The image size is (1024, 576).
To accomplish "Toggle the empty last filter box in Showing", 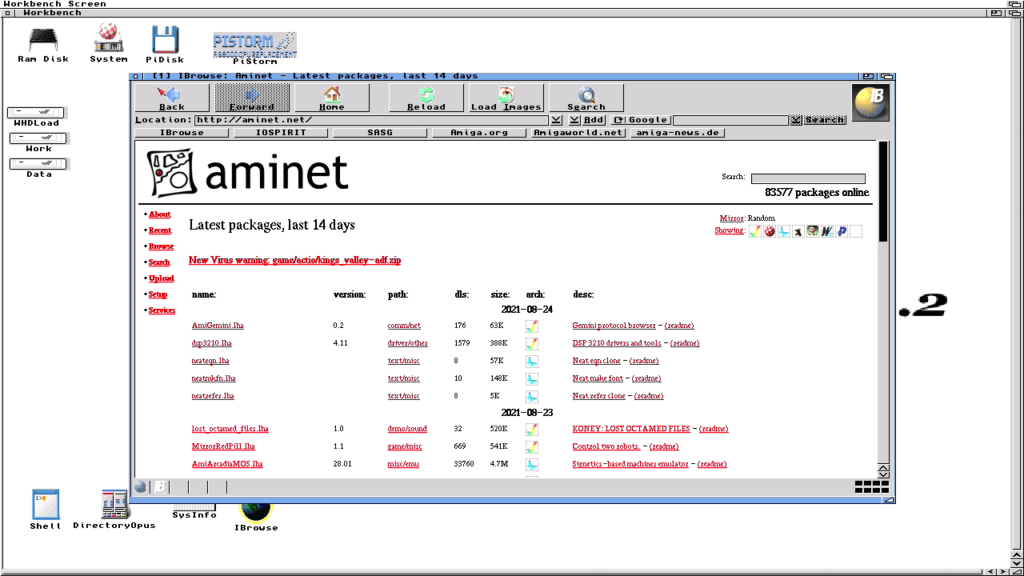I will (856, 231).
